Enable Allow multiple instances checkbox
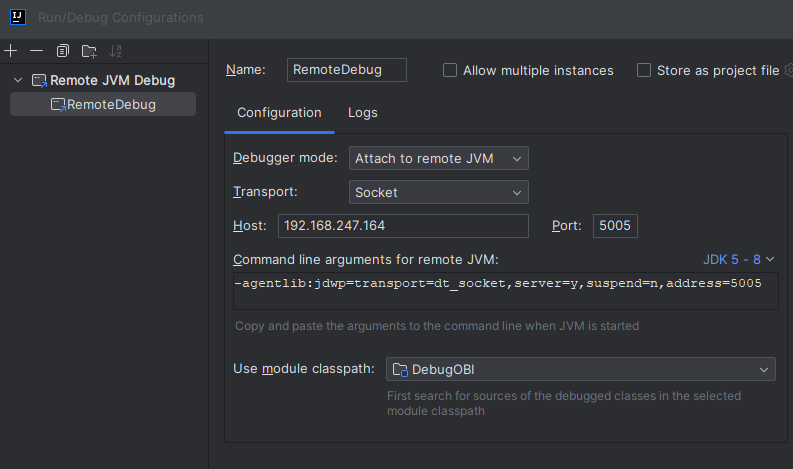Viewport: 793px width, 469px height. click(450, 70)
